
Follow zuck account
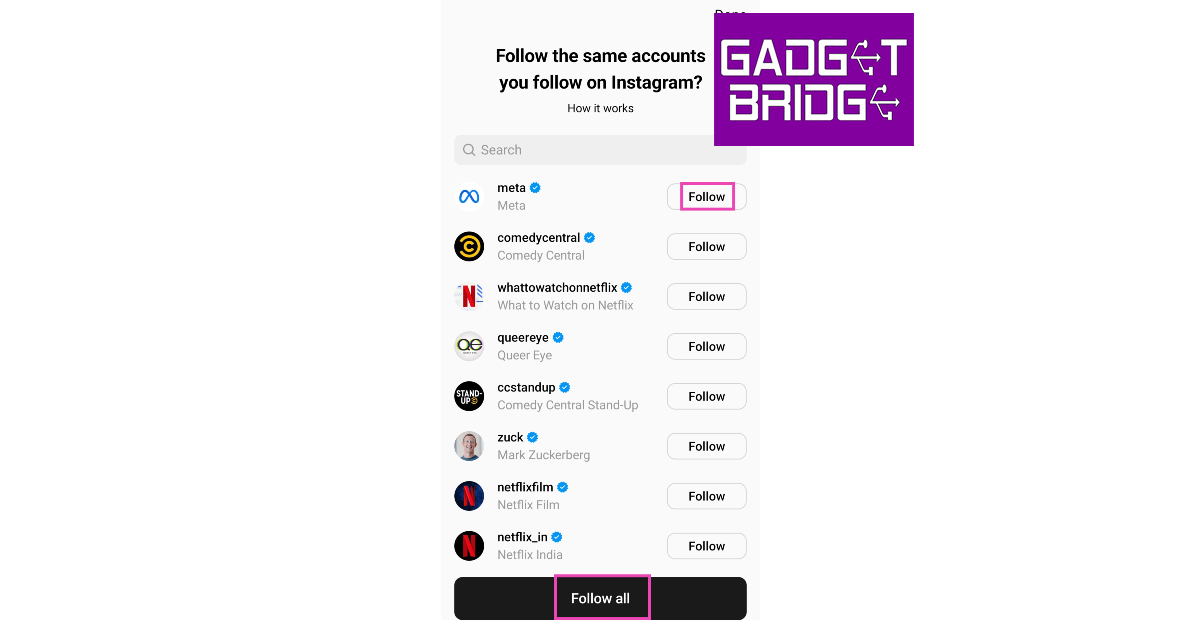coord(707,447)
